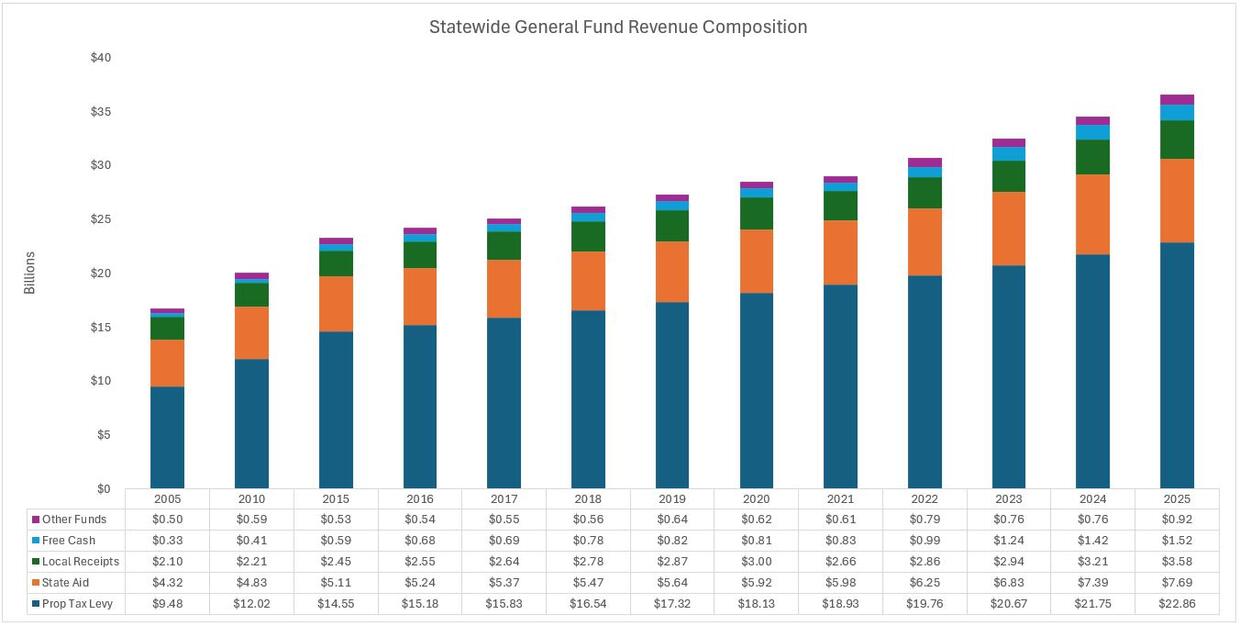Screen dimensions: 1240x626
Task: Click the State Aid orange legend swatch
Action: click(x=36, y=583)
